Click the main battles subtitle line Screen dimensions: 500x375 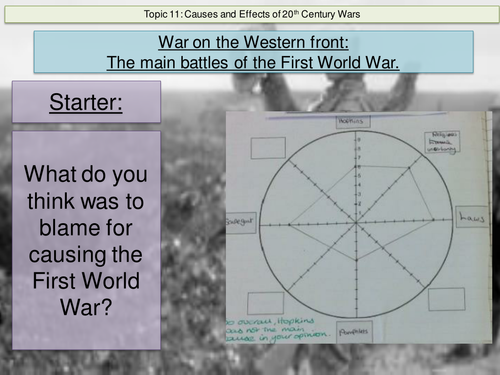coord(253,62)
